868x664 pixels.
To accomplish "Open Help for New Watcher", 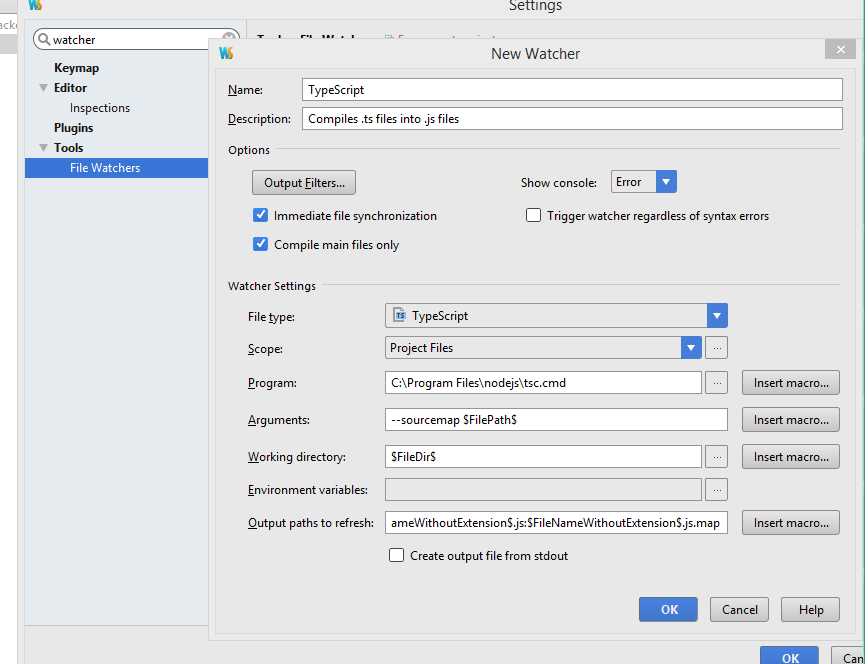I will tap(810, 609).
